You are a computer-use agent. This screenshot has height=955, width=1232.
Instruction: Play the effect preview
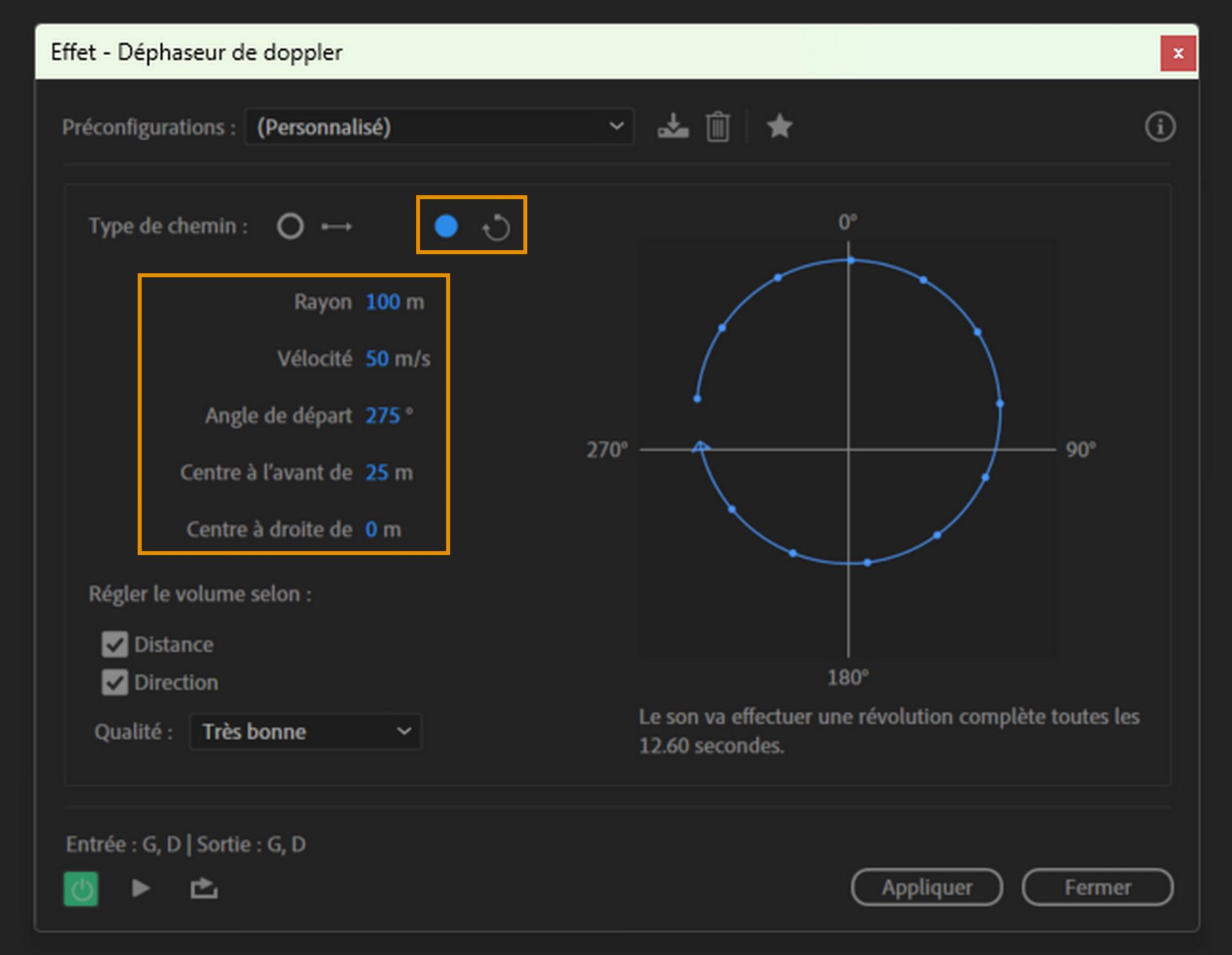click(x=141, y=888)
